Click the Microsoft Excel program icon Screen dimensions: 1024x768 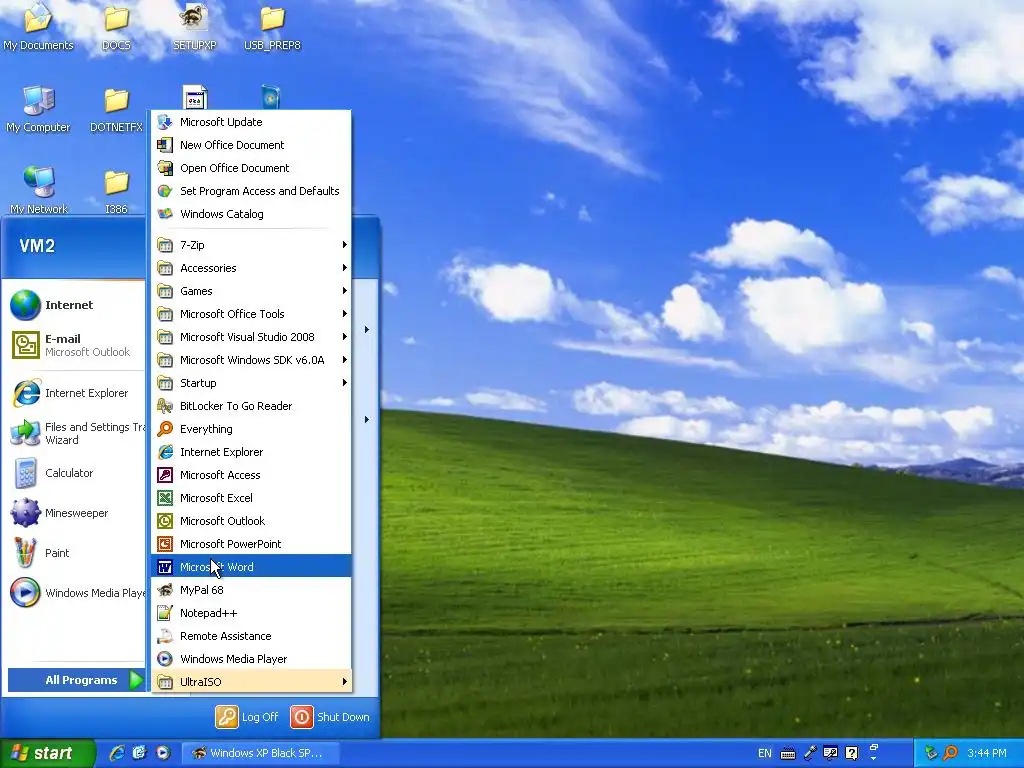[x=165, y=498]
